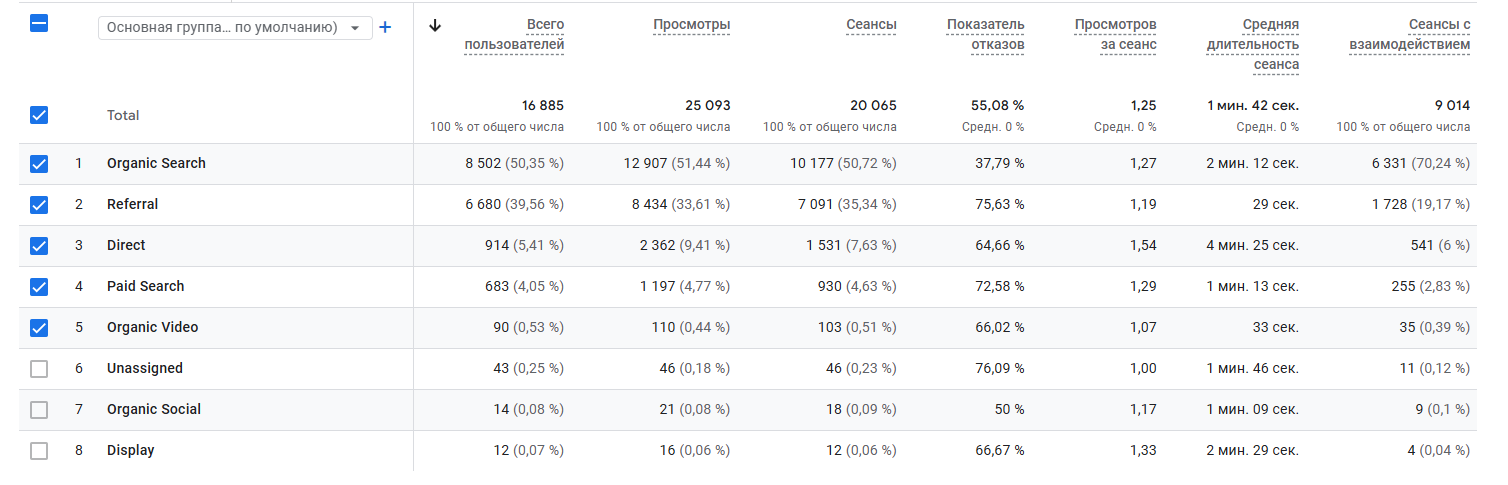The image size is (1508, 485).
Task: Click Unassigned bounce rate 76,09 %
Action: pyautogui.click(x=1000, y=368)
